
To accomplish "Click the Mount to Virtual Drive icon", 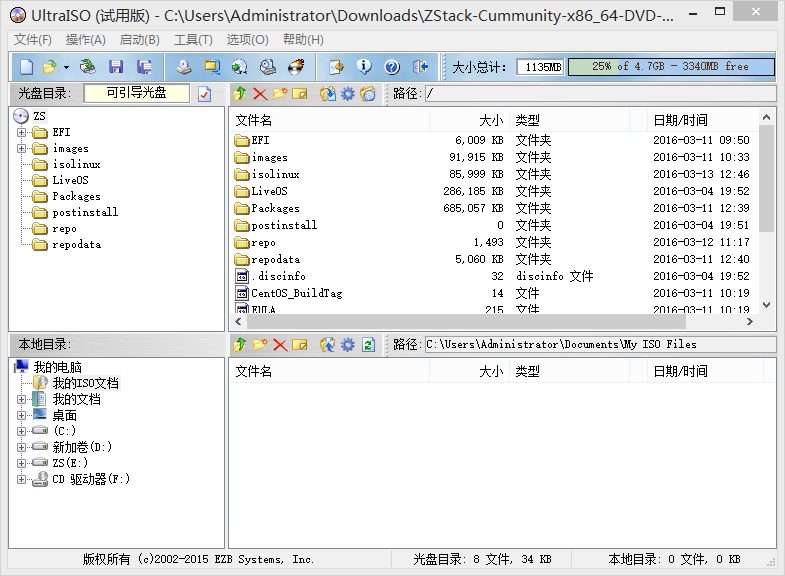I will 268,67.
